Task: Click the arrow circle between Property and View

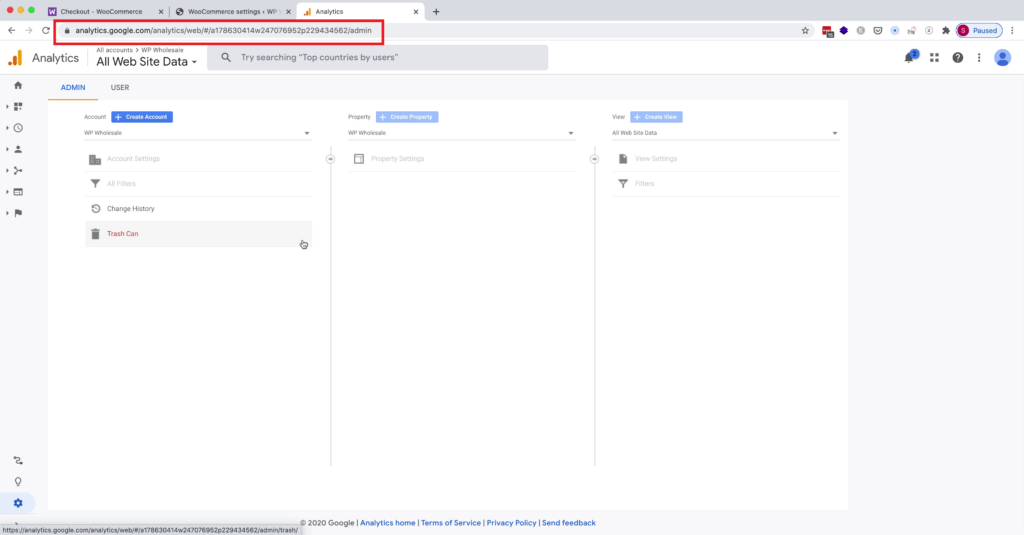Action: pyautogui.click(x=594, y=159)
